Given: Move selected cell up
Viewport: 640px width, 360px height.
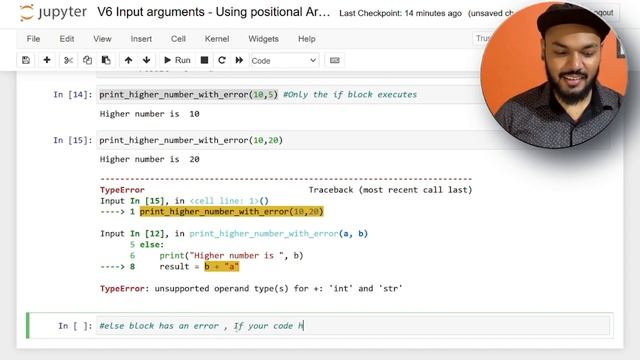Looking at the screenshot, I should coord(128,60).
